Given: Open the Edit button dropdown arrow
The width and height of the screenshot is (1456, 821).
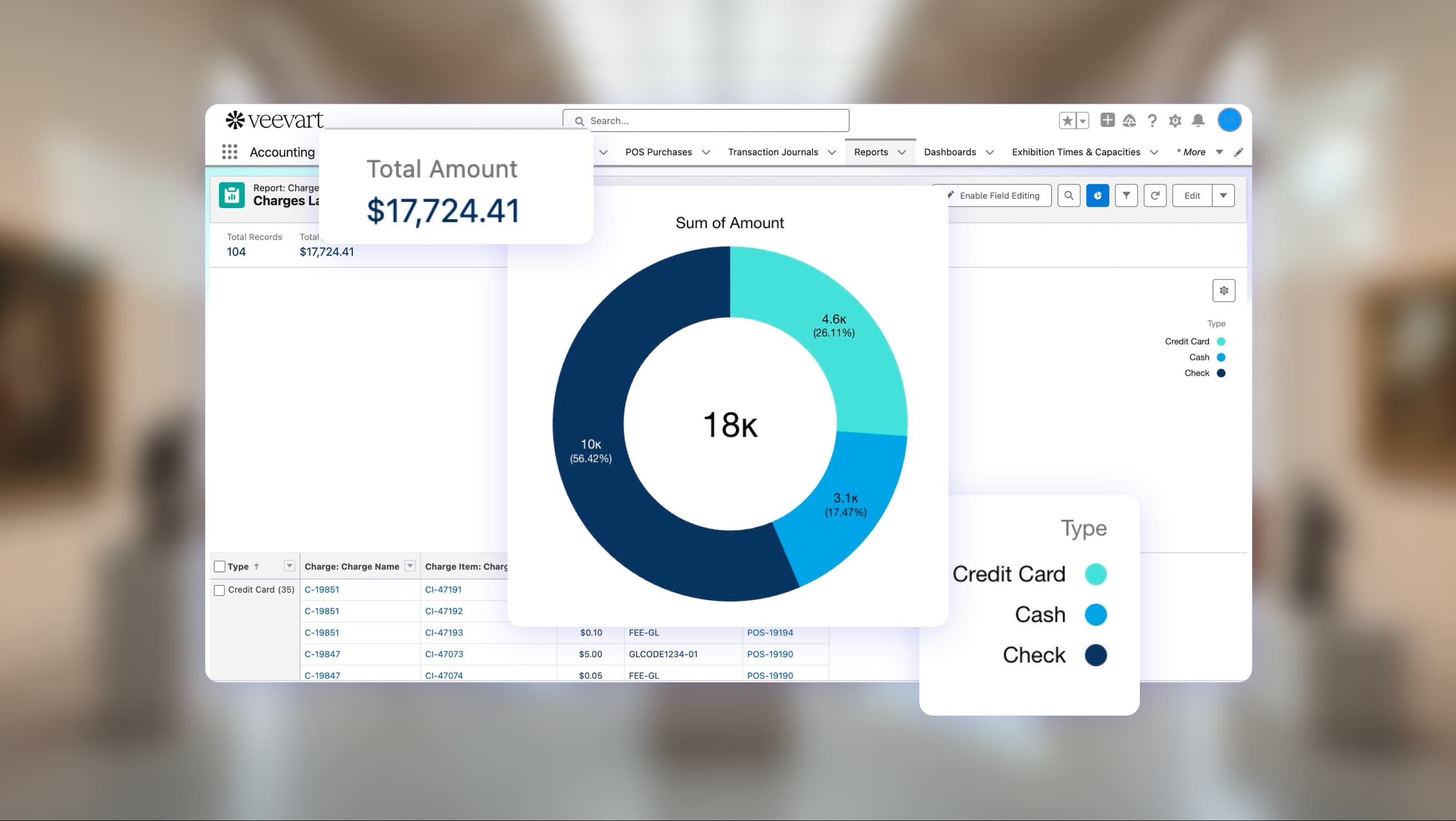Looking at the screenshot, I should click(x=1224, y=195).
